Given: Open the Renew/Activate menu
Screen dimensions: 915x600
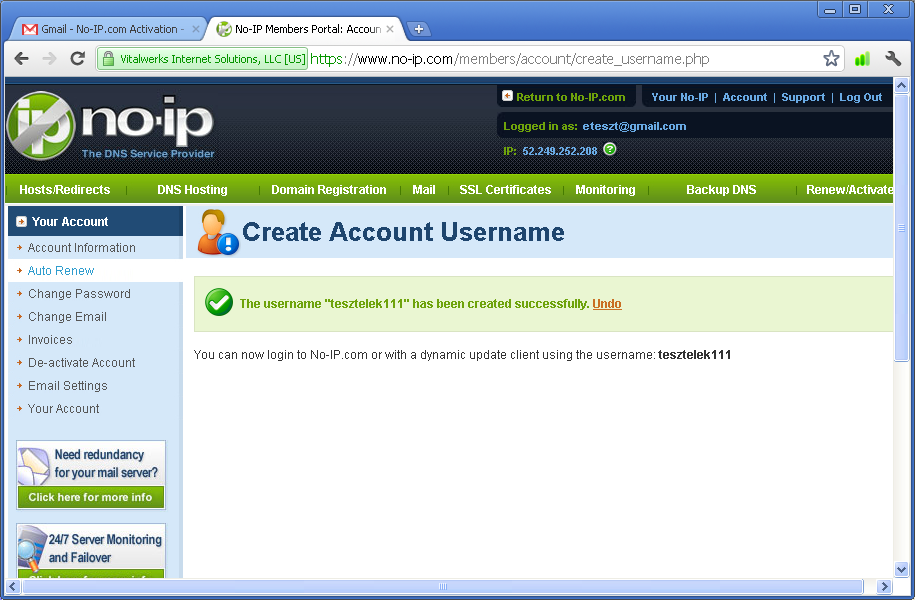Looking at the screenshot, I should [x=849, y=190].
